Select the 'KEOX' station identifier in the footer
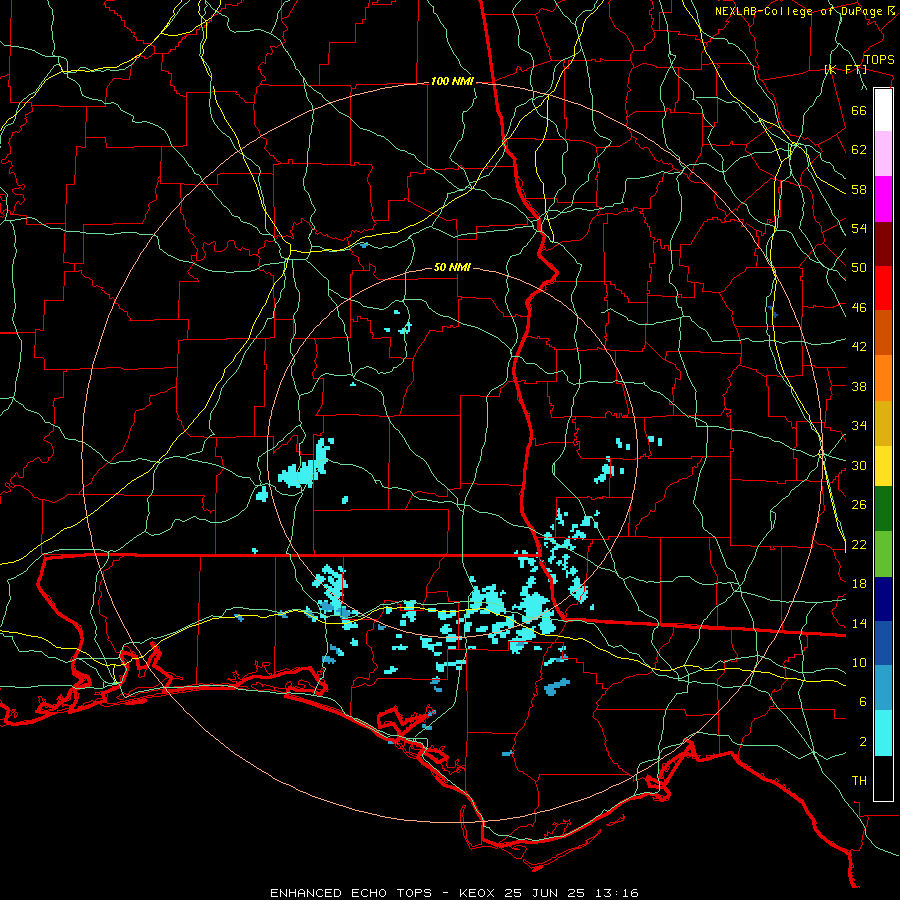 click(x=478, y=893)
